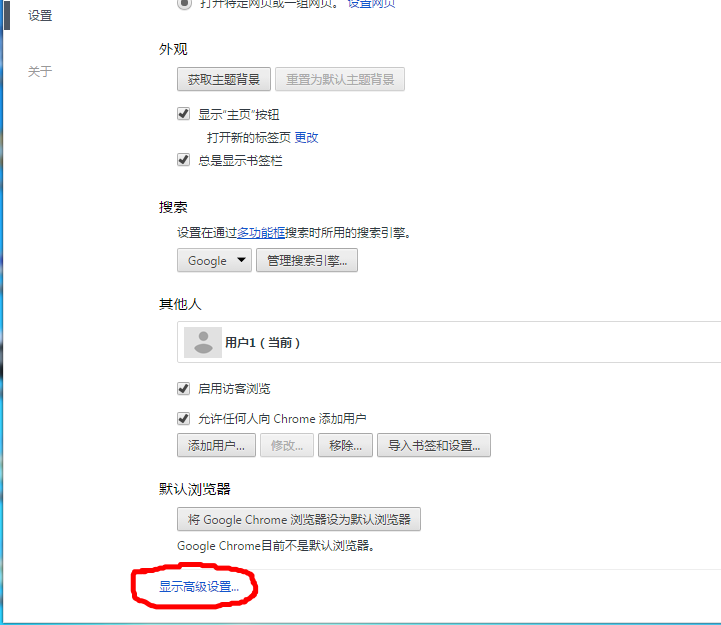Click the 添加用户 button
The width and height of the screenshot is (721, 625).
(x=216, y=446)
